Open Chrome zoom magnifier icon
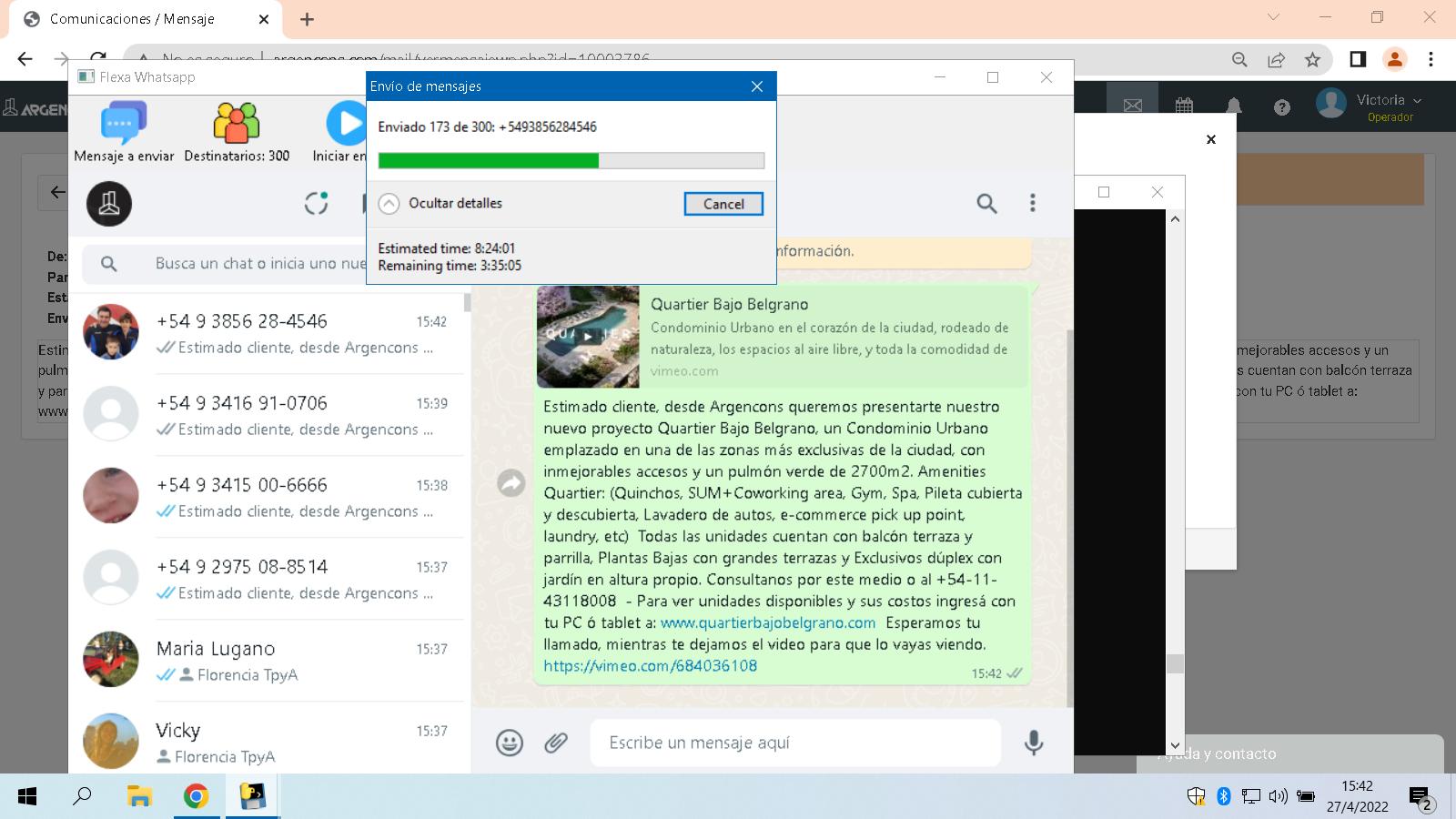This screenshot has width=1456, height=819. pyautogui.click(x=1239, y=59)
